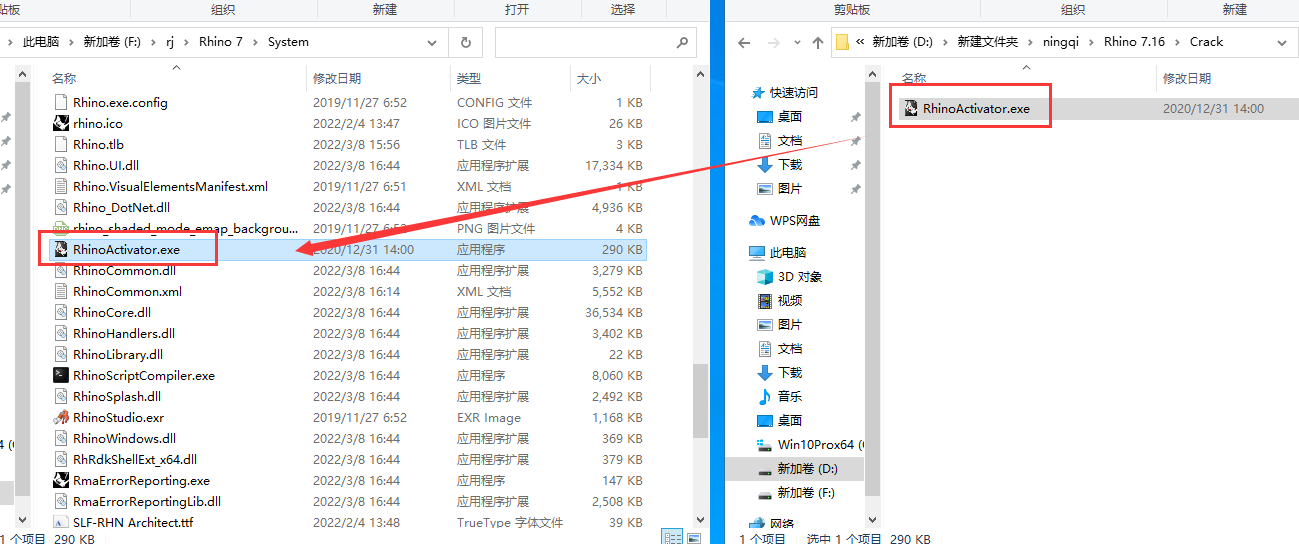Select the rhino.ico file icon
This screenshot has height=544, width=1299.
pos(61,123)
